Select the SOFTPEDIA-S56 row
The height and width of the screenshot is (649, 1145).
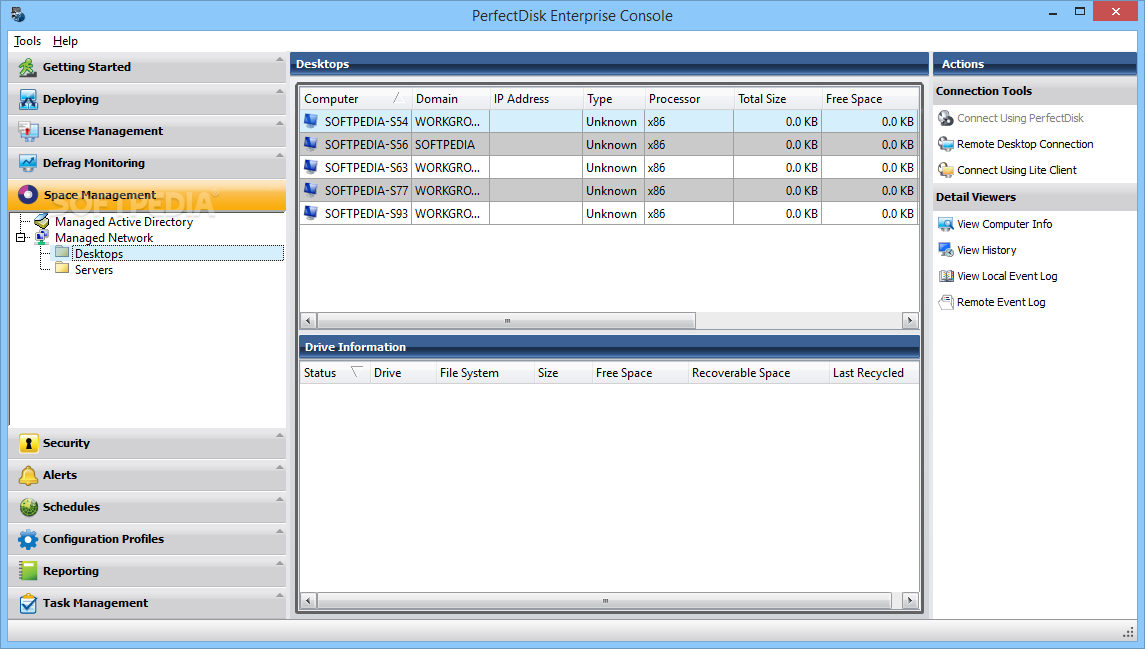pyautogui.click(x=608, y=145)
